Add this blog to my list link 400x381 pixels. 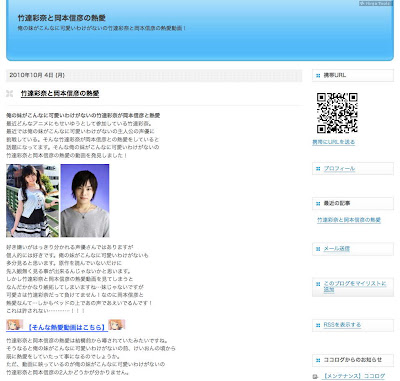coord(355,286)
